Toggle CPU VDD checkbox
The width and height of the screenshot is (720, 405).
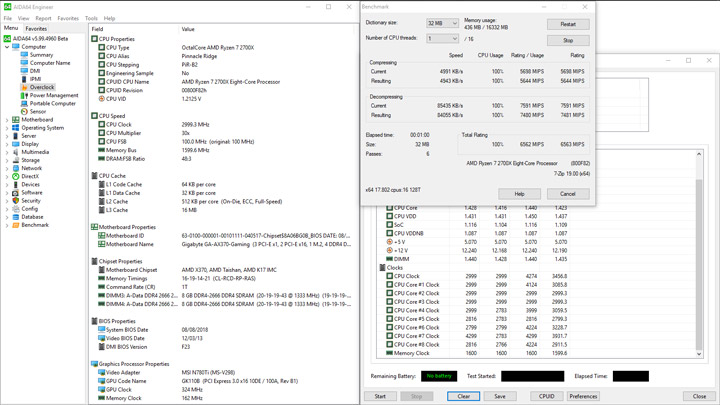(x=389, y=216)
